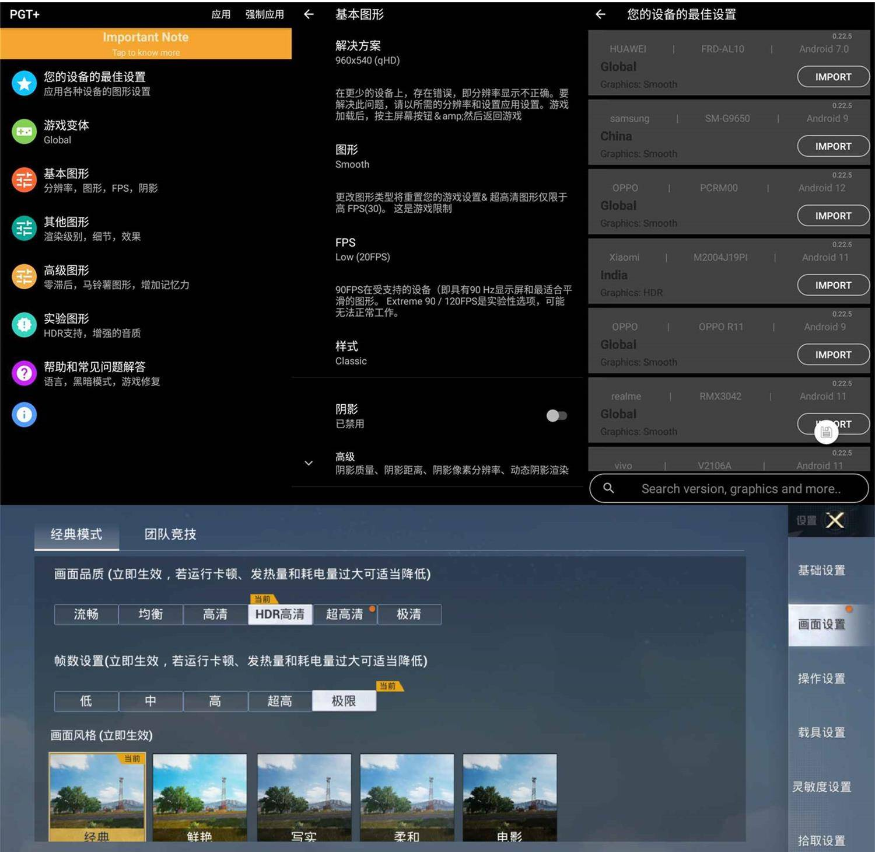Click the red sliders basic graphics icon

point(24,180)
